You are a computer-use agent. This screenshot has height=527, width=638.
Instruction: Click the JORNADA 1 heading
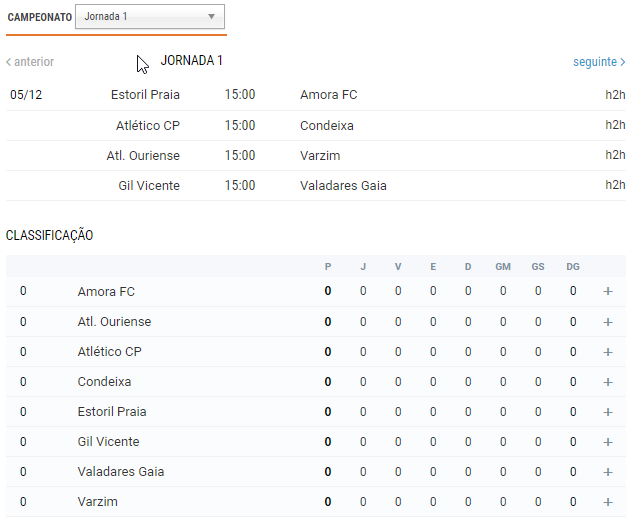[x=192, y=61]
